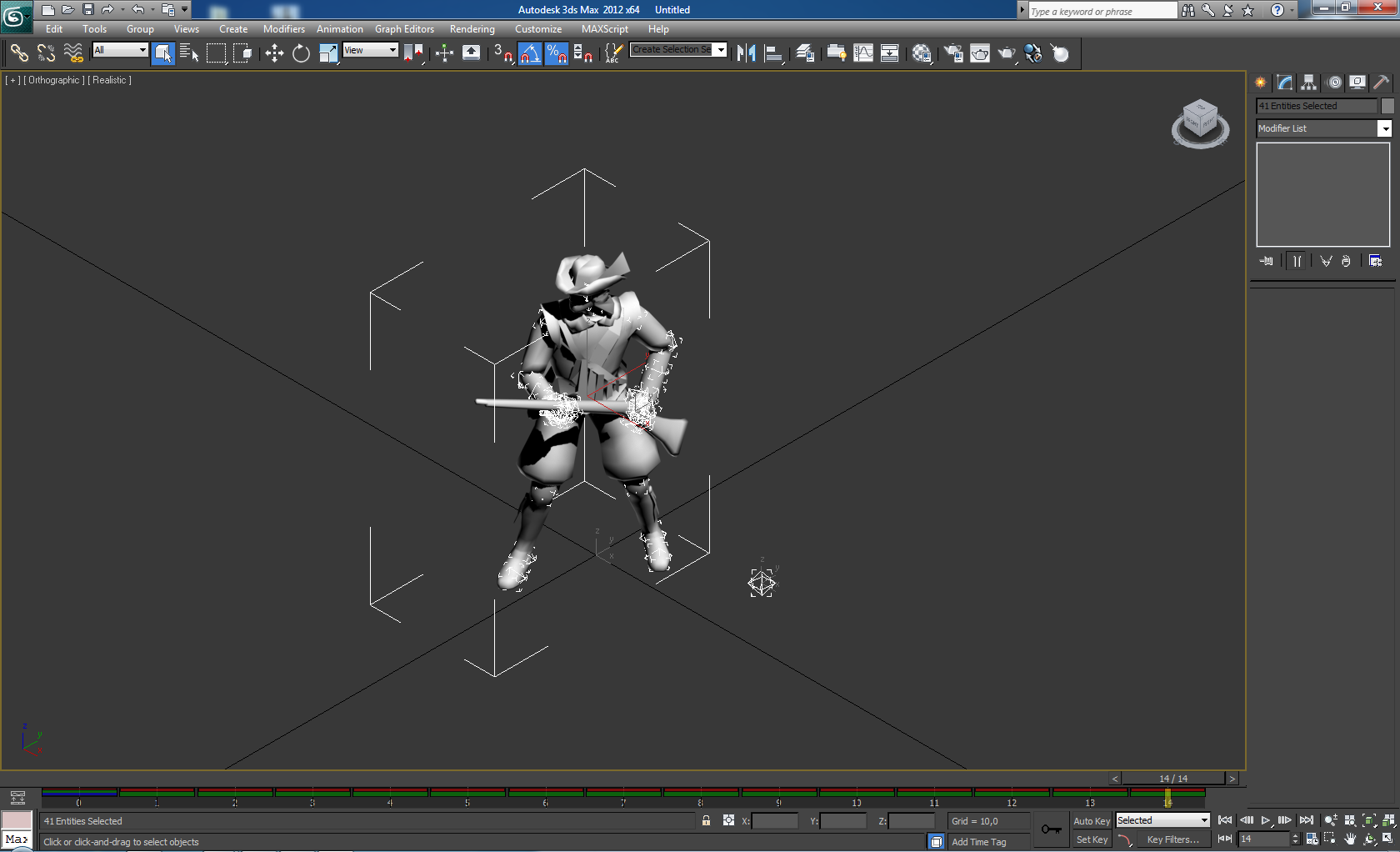Toggle Absolute/Offset transform type-in mode
The height and width of the screenshot is (852, 1400).
(x=729, y=821)
